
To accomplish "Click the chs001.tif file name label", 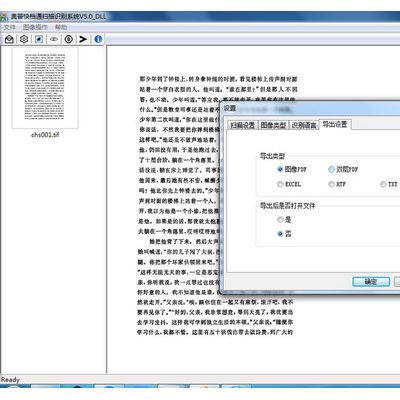I will [45, 135].
